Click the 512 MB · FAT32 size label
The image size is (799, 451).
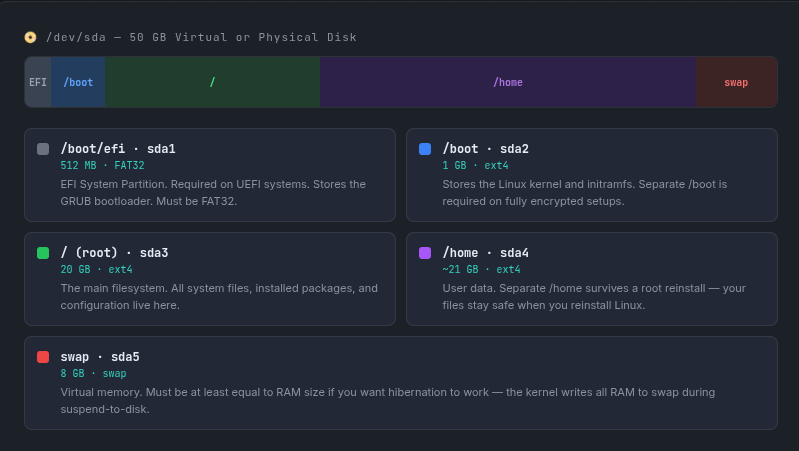coord(102,166)
